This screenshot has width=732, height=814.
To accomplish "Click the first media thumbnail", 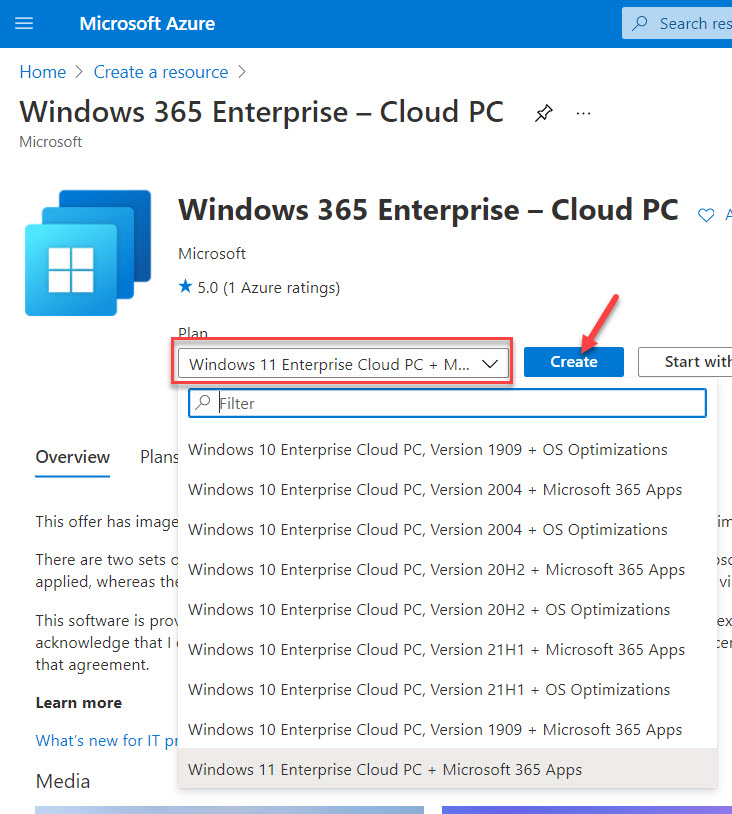I will [229, 810].
